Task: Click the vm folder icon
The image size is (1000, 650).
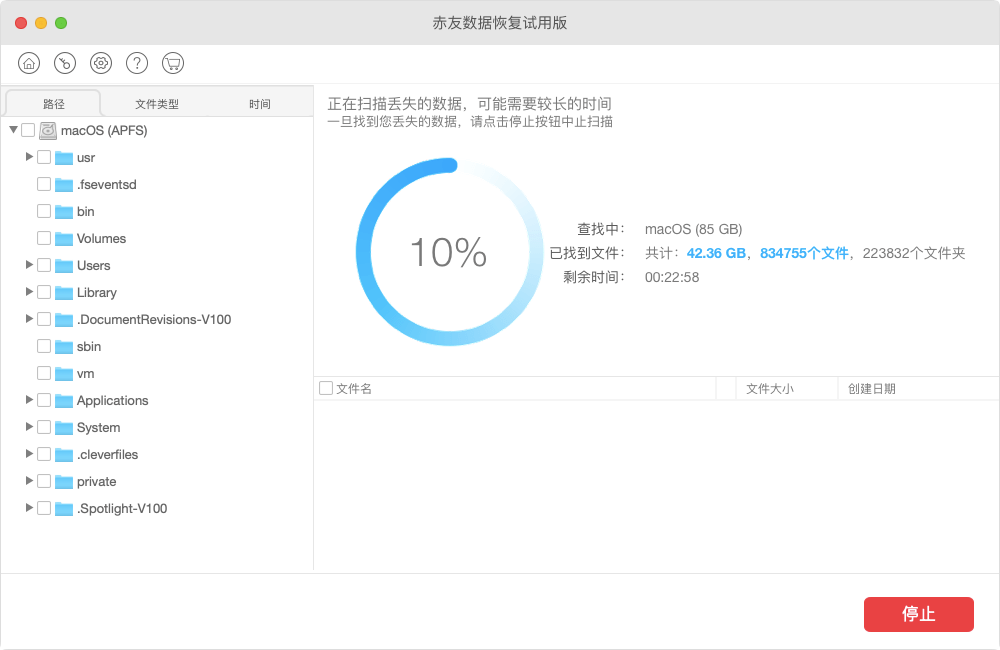Action: click(x=64, y=374)
